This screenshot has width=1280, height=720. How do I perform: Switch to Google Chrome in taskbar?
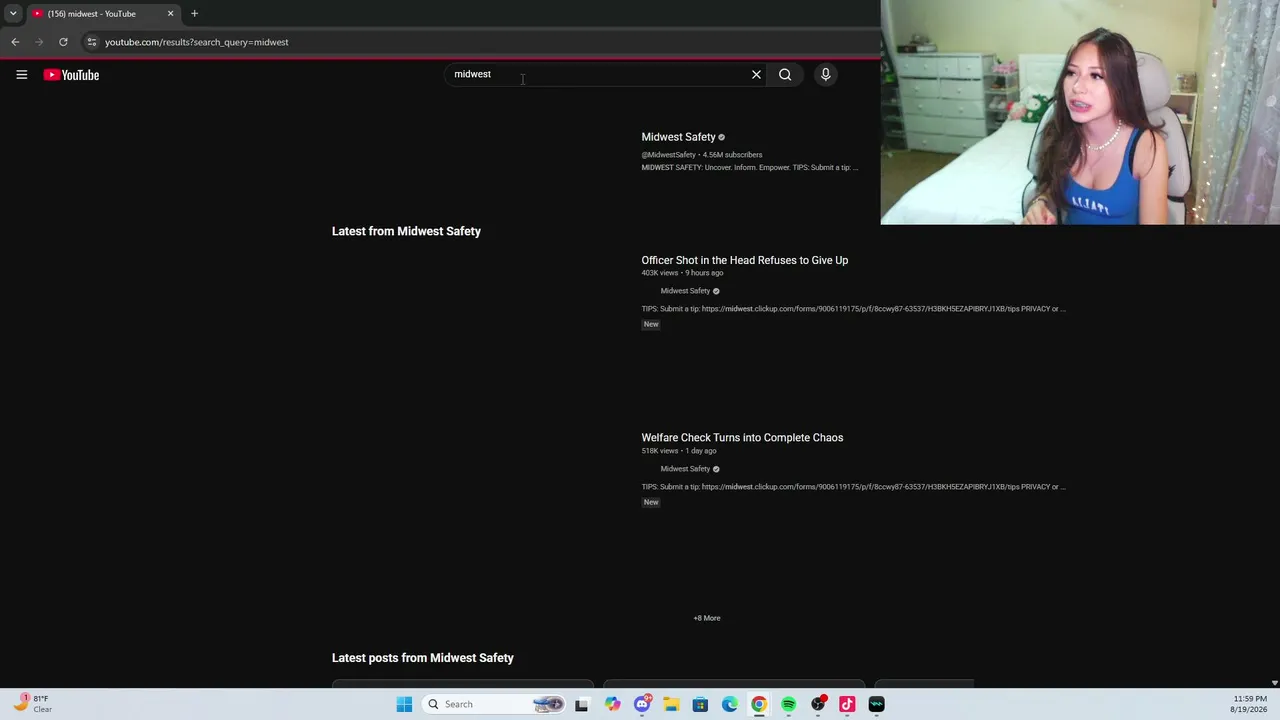759,704
